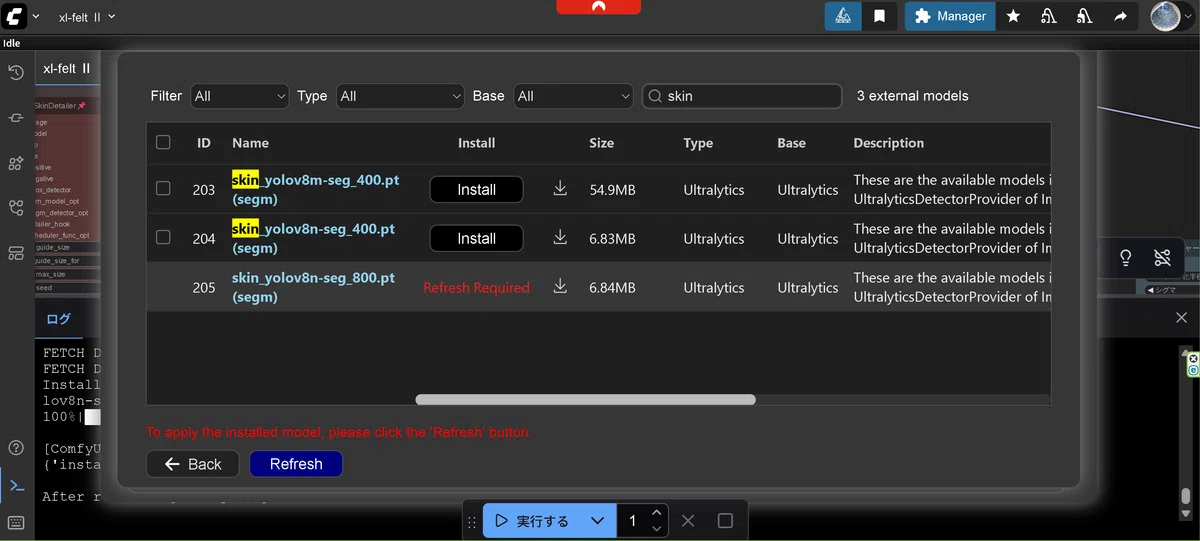
Task: Click the blue ship icon in top toolbar
Action: pos(843,16)
